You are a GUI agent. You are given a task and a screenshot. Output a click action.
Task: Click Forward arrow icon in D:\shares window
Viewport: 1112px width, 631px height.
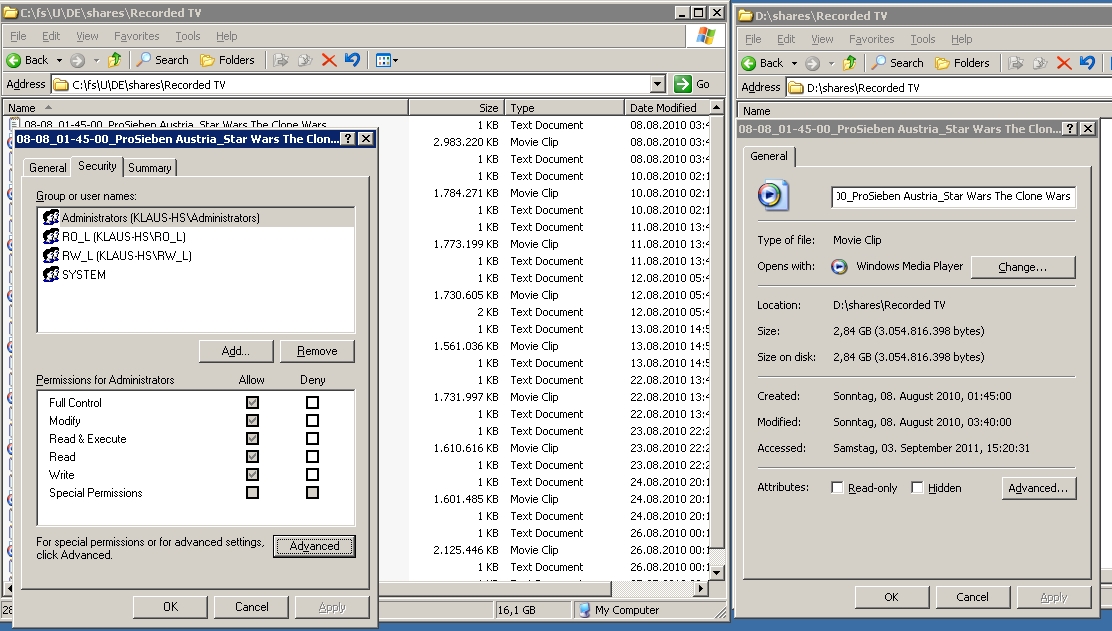coord(812,63)
